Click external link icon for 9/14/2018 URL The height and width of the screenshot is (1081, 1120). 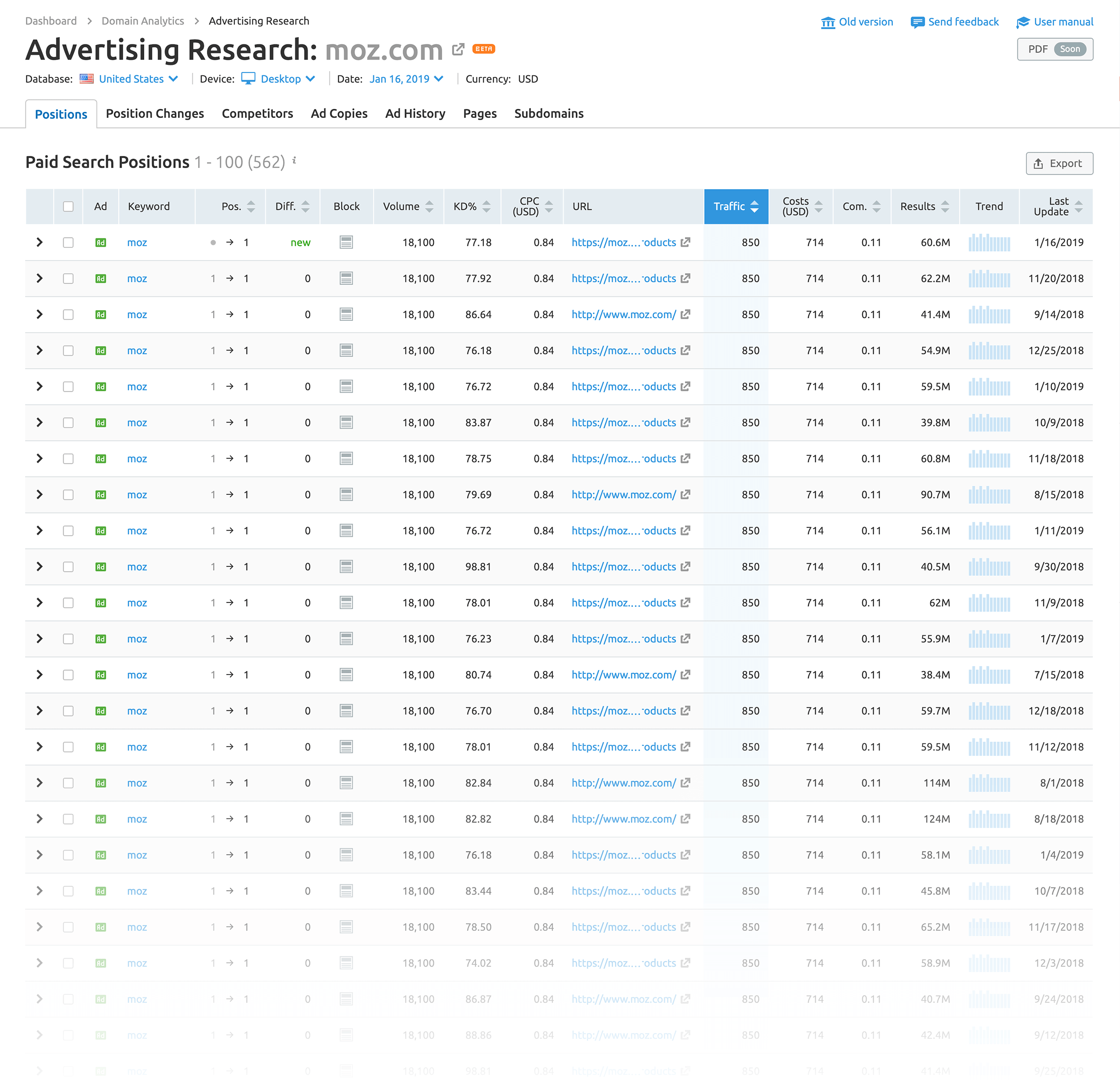point(685,315)
